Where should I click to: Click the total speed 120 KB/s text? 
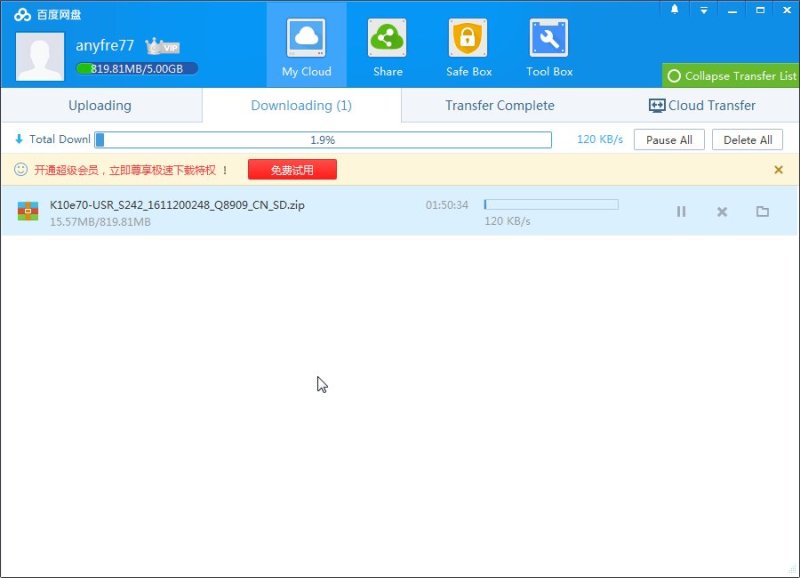(x=600, y=139)
